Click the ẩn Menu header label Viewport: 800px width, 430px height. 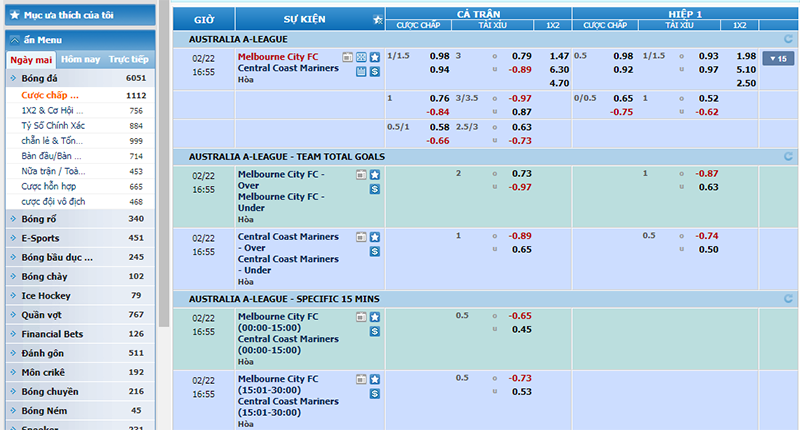[x=43, y=40]
